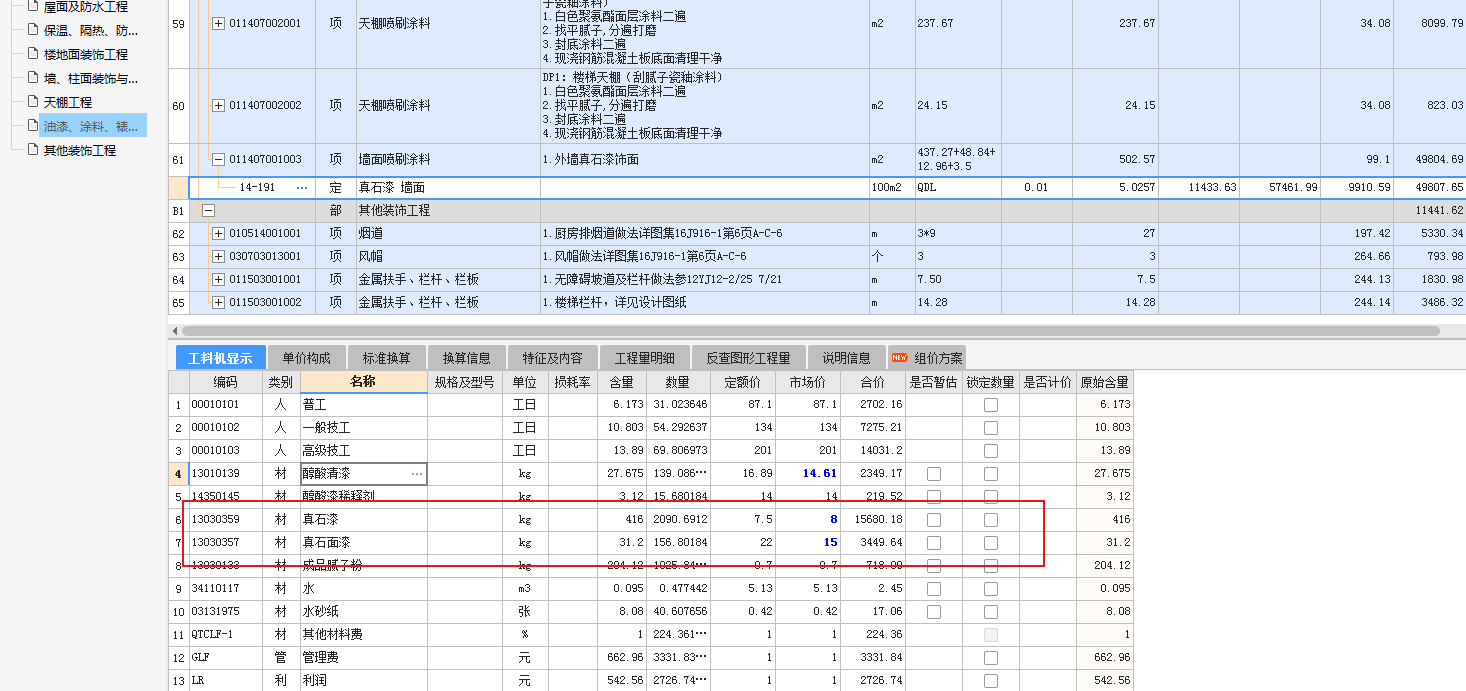
Task: Click total 49804.69 of item 61
Action: pyautogui.click(x=1430, y=159)
